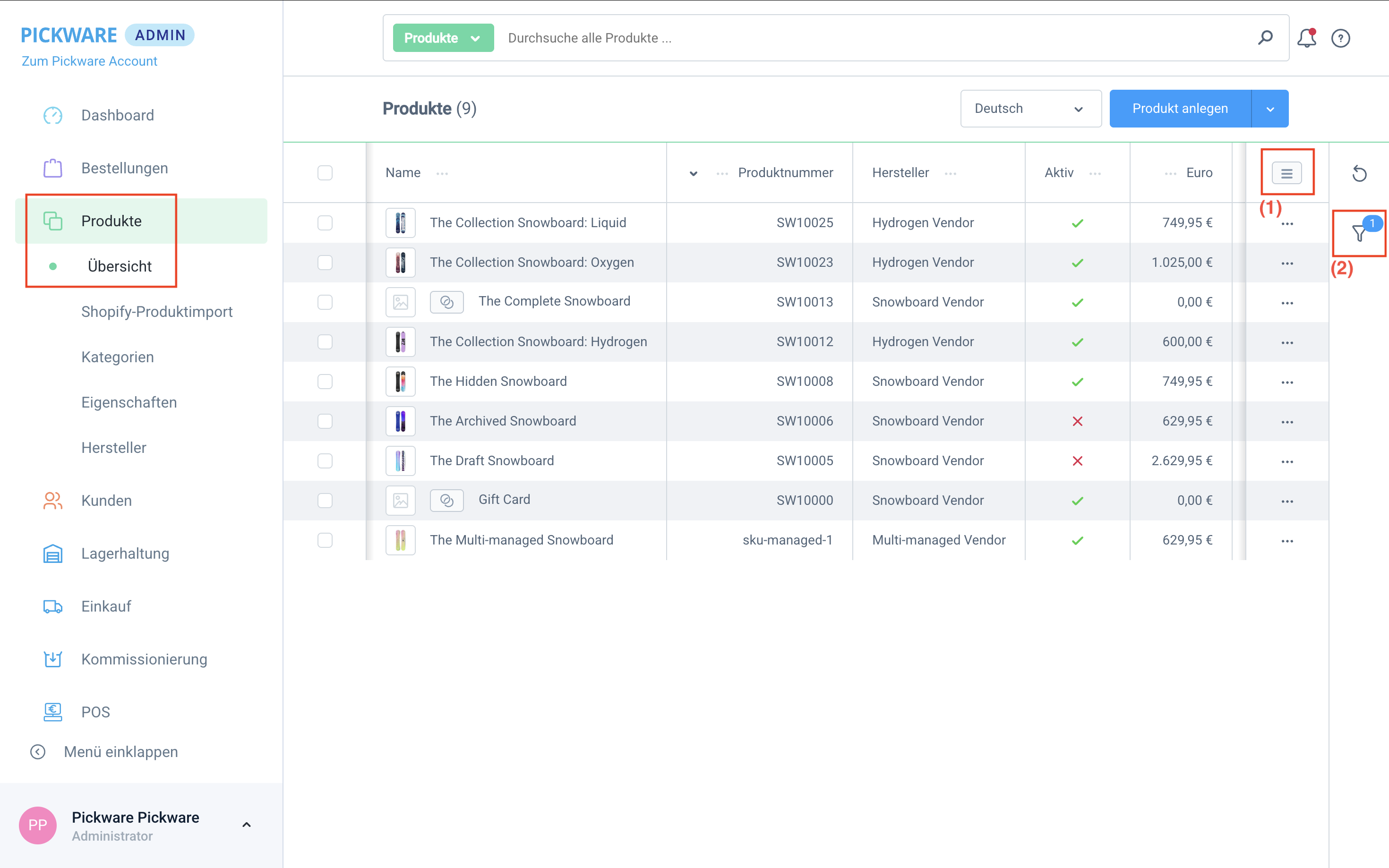Check the row of The Draft Snowboard
Screen dimensions: 1389x868
[325, 460]
